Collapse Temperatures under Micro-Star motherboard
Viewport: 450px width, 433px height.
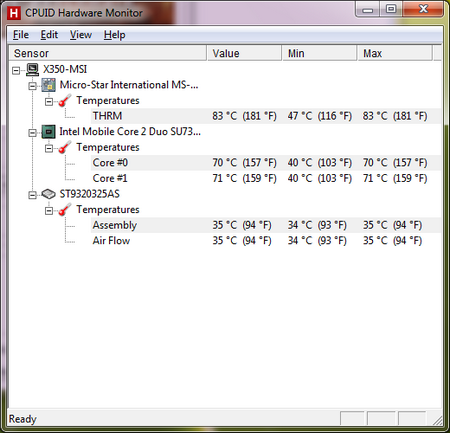pos(49,102)
